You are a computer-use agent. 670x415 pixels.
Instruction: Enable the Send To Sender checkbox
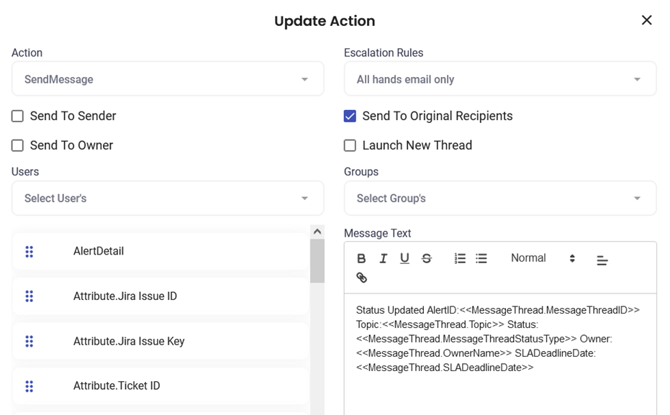pyautogui.click(x=18, y=116)
